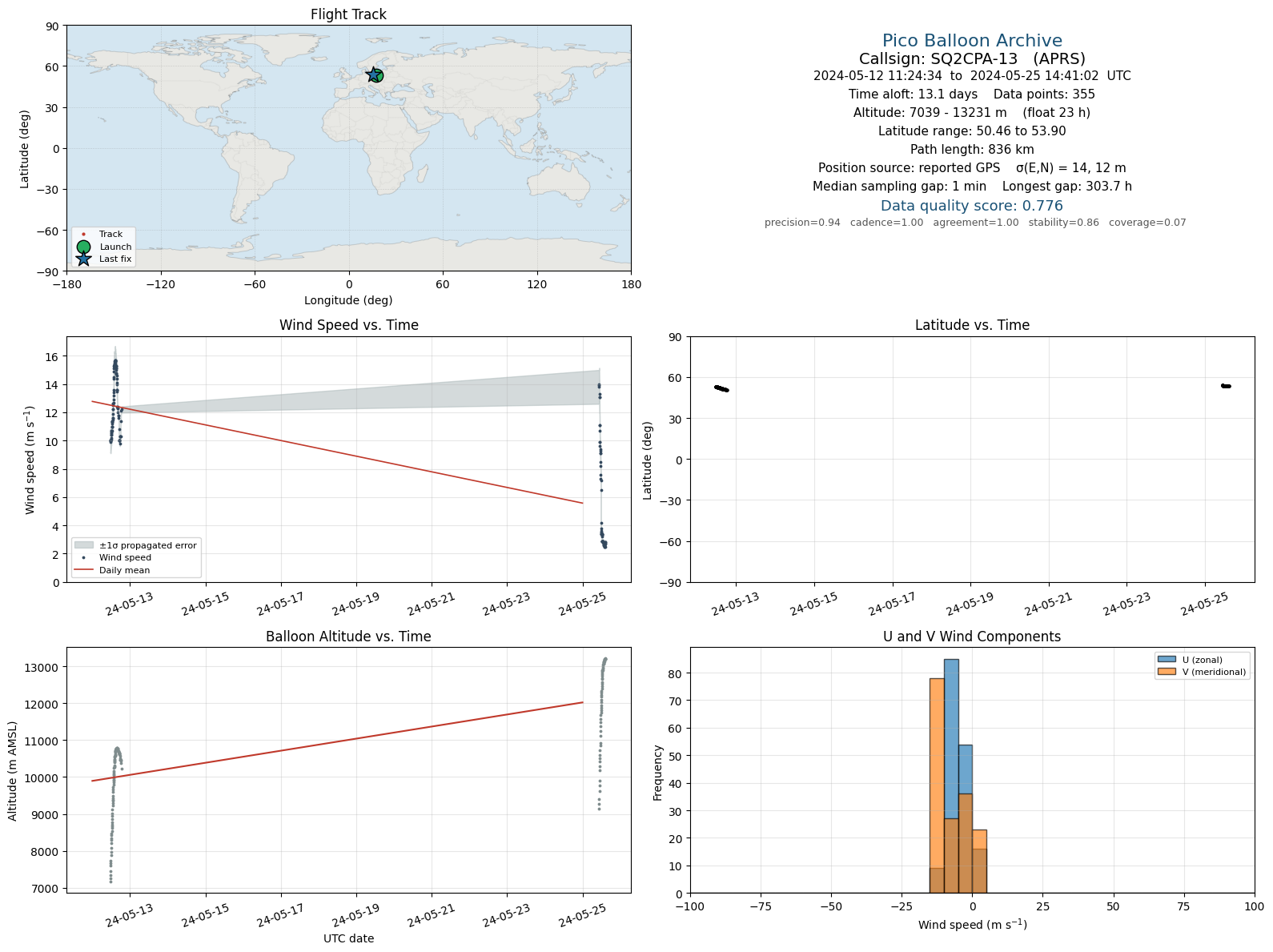Click the "Latitude vs. Time" chart title

(972, 325)
